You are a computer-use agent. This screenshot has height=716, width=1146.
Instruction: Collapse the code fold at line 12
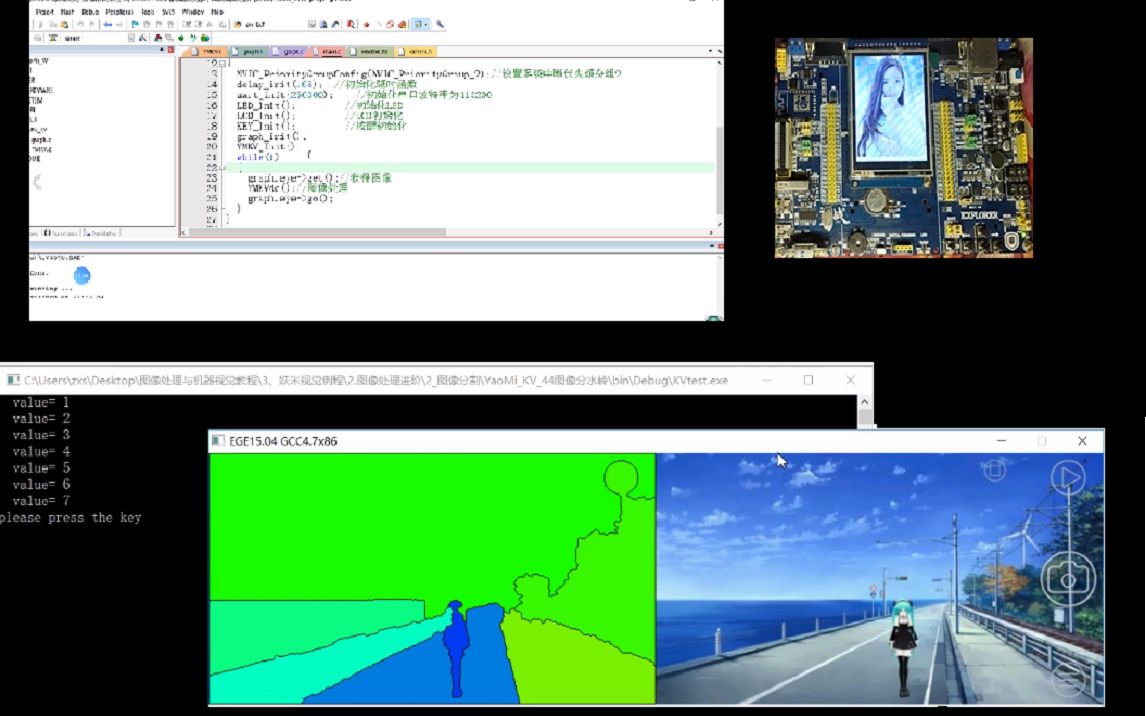point(222,64)
